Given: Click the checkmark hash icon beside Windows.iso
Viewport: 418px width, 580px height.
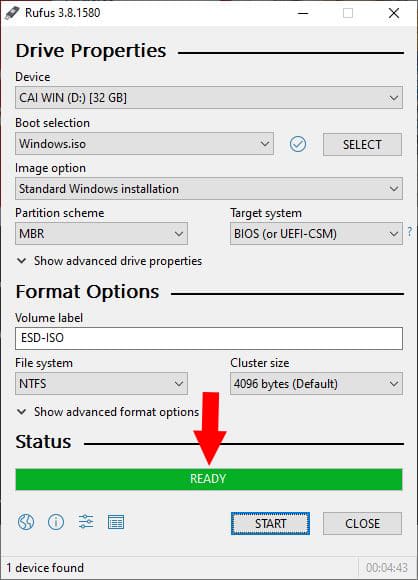Looking at the screenshot, I should (298, 144).
